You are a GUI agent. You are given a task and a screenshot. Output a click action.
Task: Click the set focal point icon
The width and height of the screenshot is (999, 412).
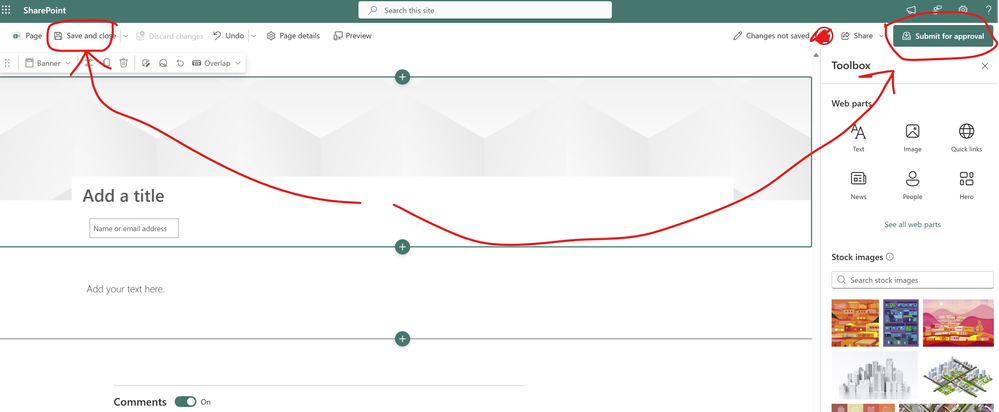(163, 63)
